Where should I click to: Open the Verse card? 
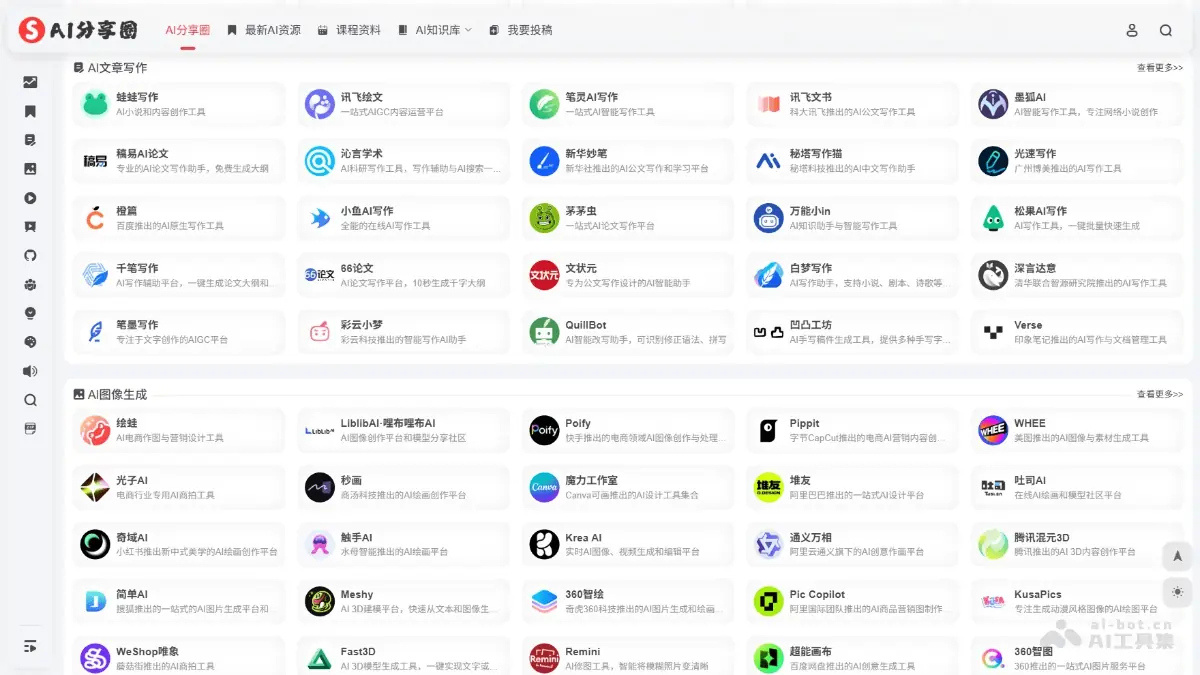(x=1077, y=332)
